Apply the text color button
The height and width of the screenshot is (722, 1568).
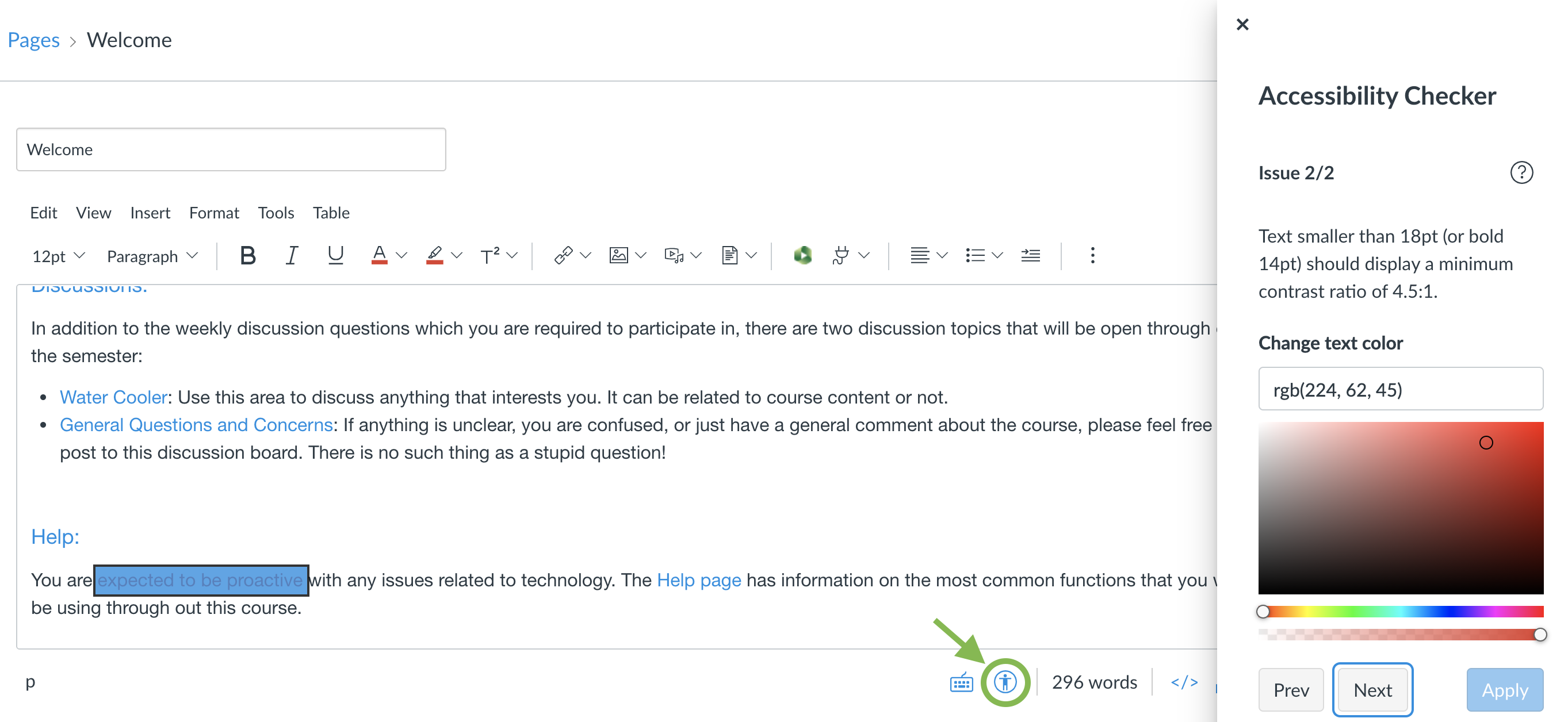pyautogui.click(x=379, y=255)
